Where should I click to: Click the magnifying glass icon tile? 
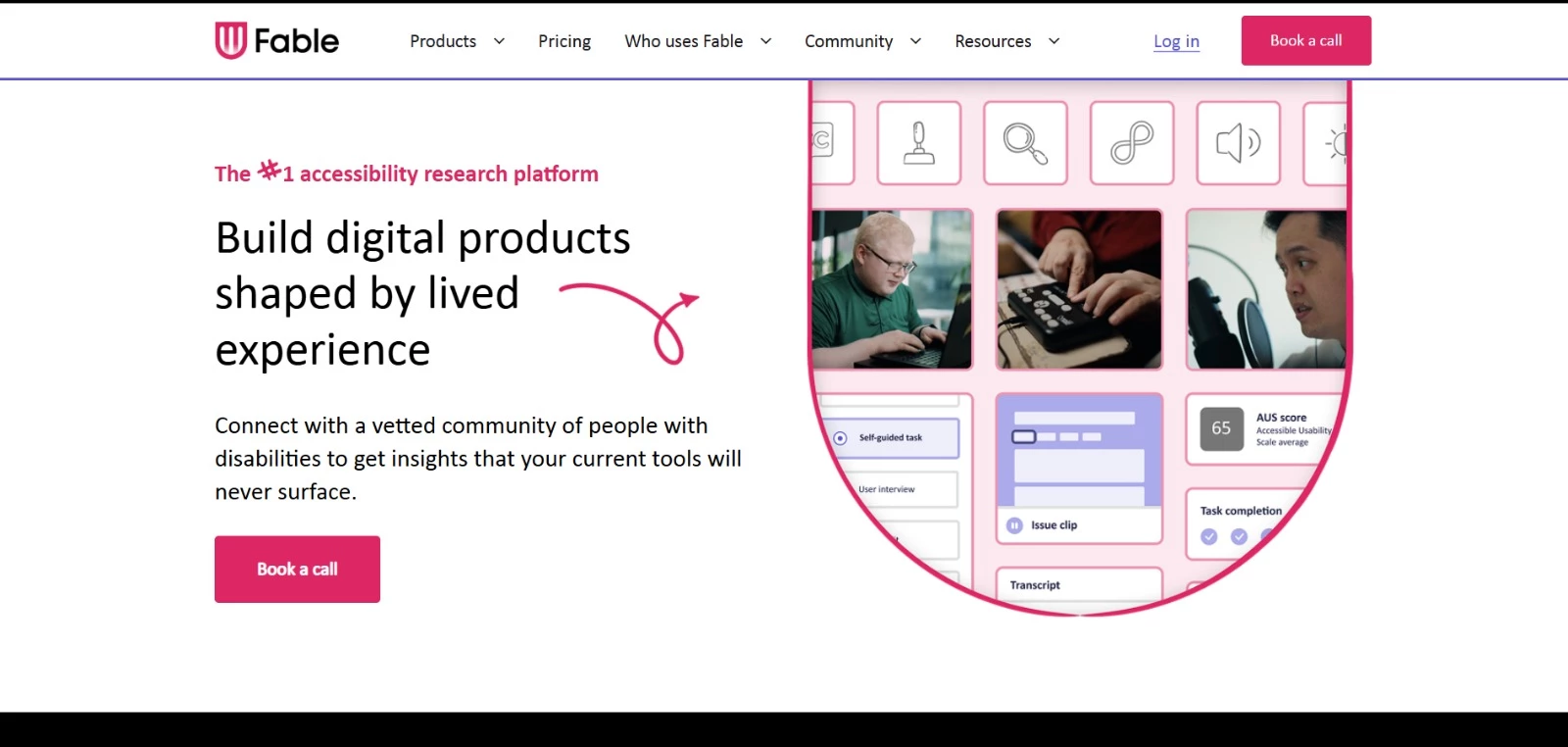pyautogui.click(x=1025, y=143)
